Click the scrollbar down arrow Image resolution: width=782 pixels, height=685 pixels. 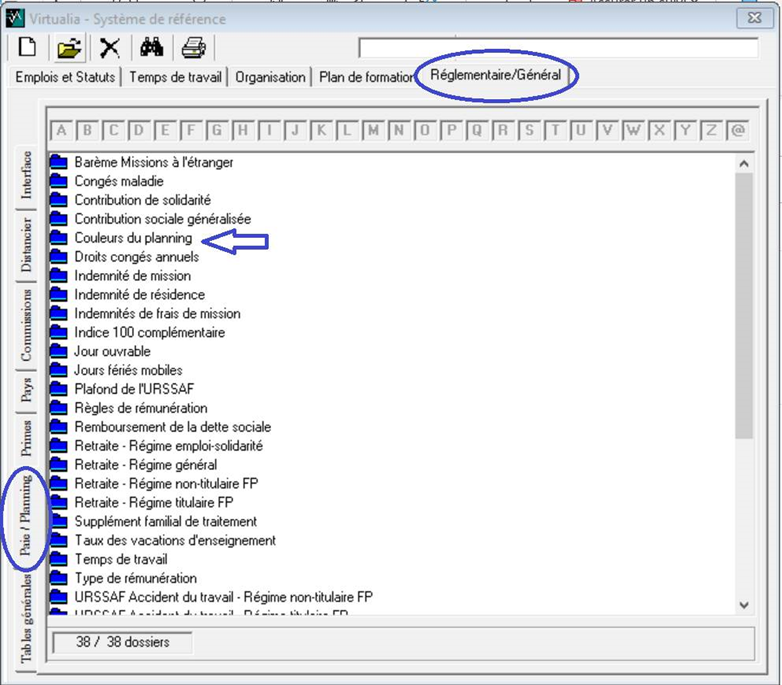744,605
